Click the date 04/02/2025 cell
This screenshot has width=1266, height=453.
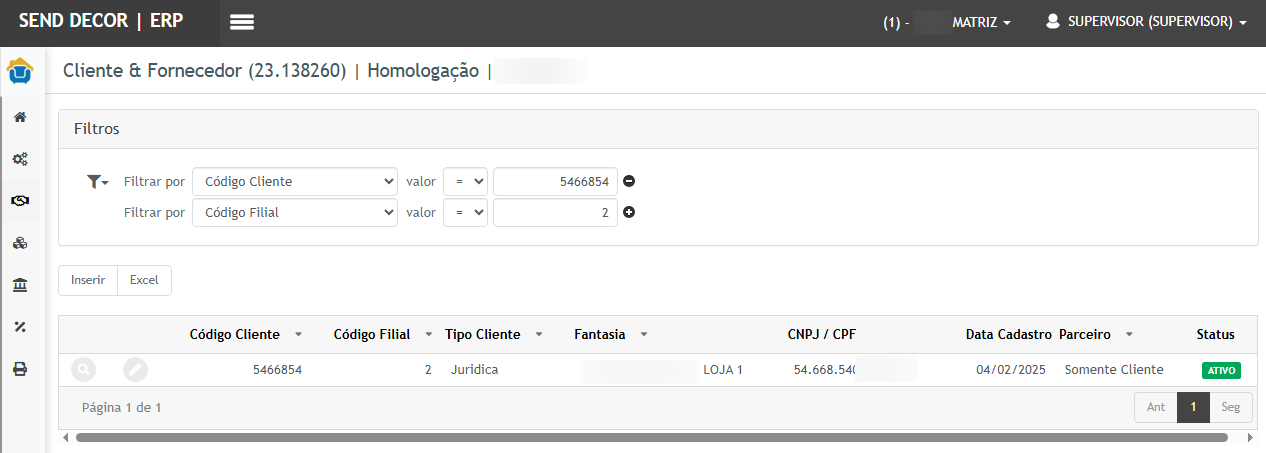(x=1011, y=370)
